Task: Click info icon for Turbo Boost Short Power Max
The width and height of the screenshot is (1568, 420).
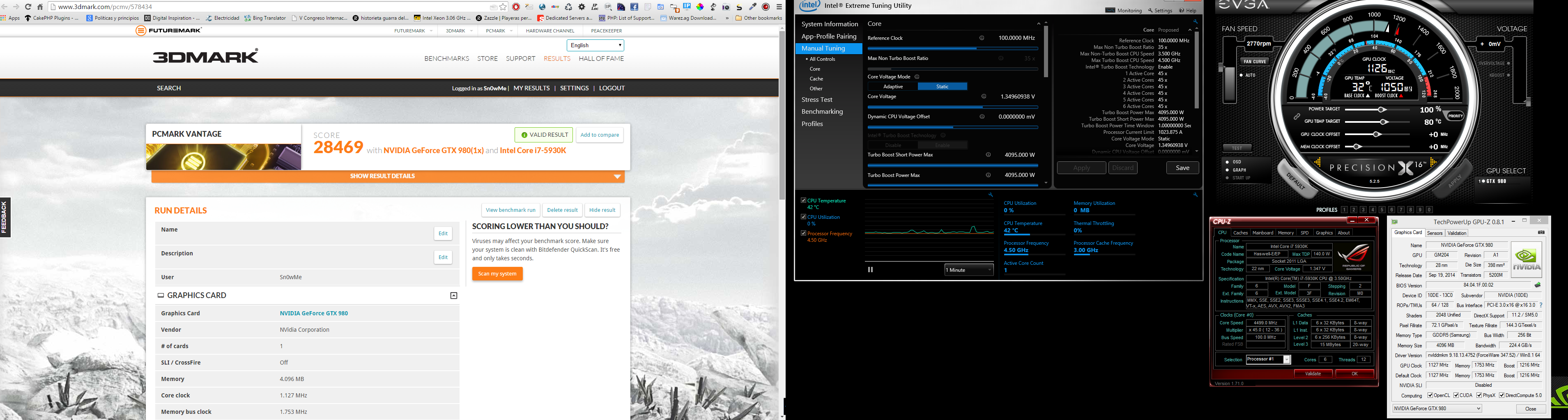Action: 988,155
